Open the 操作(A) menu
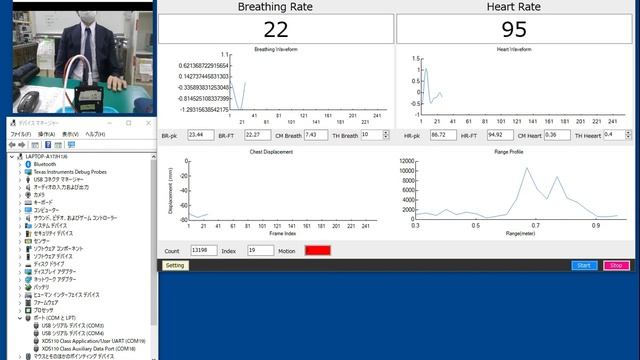This screenshot has height=360, width=640. coord(47,134)
